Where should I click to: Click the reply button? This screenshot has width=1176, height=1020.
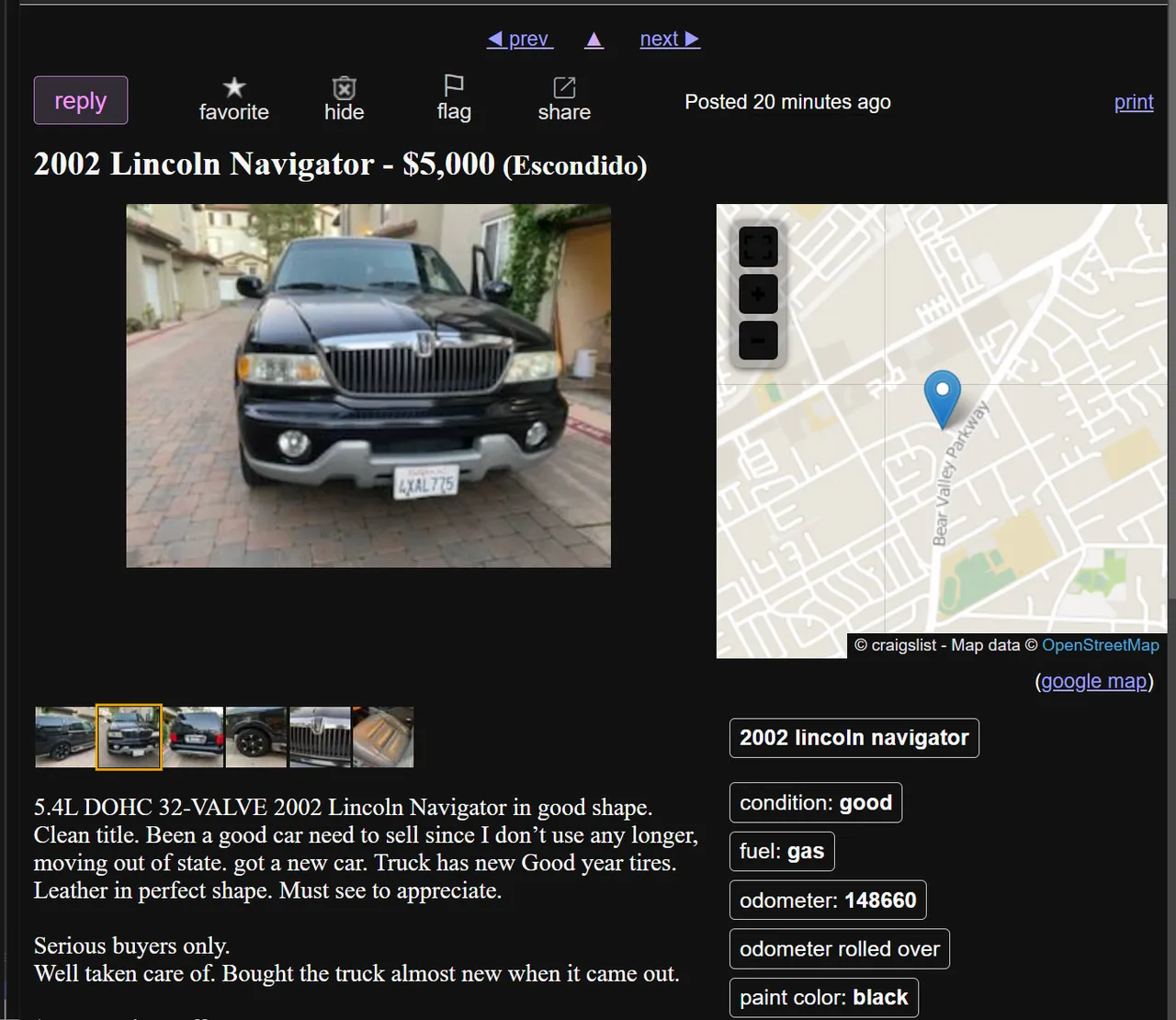point(81,100)
